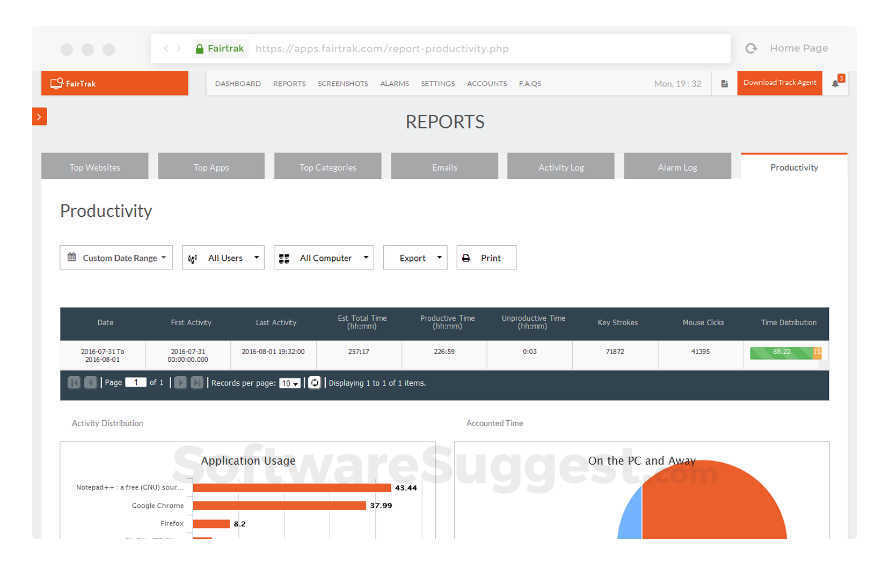Edit the page number field
Viewport: 890px width, 563px height.
pos(136,383)
